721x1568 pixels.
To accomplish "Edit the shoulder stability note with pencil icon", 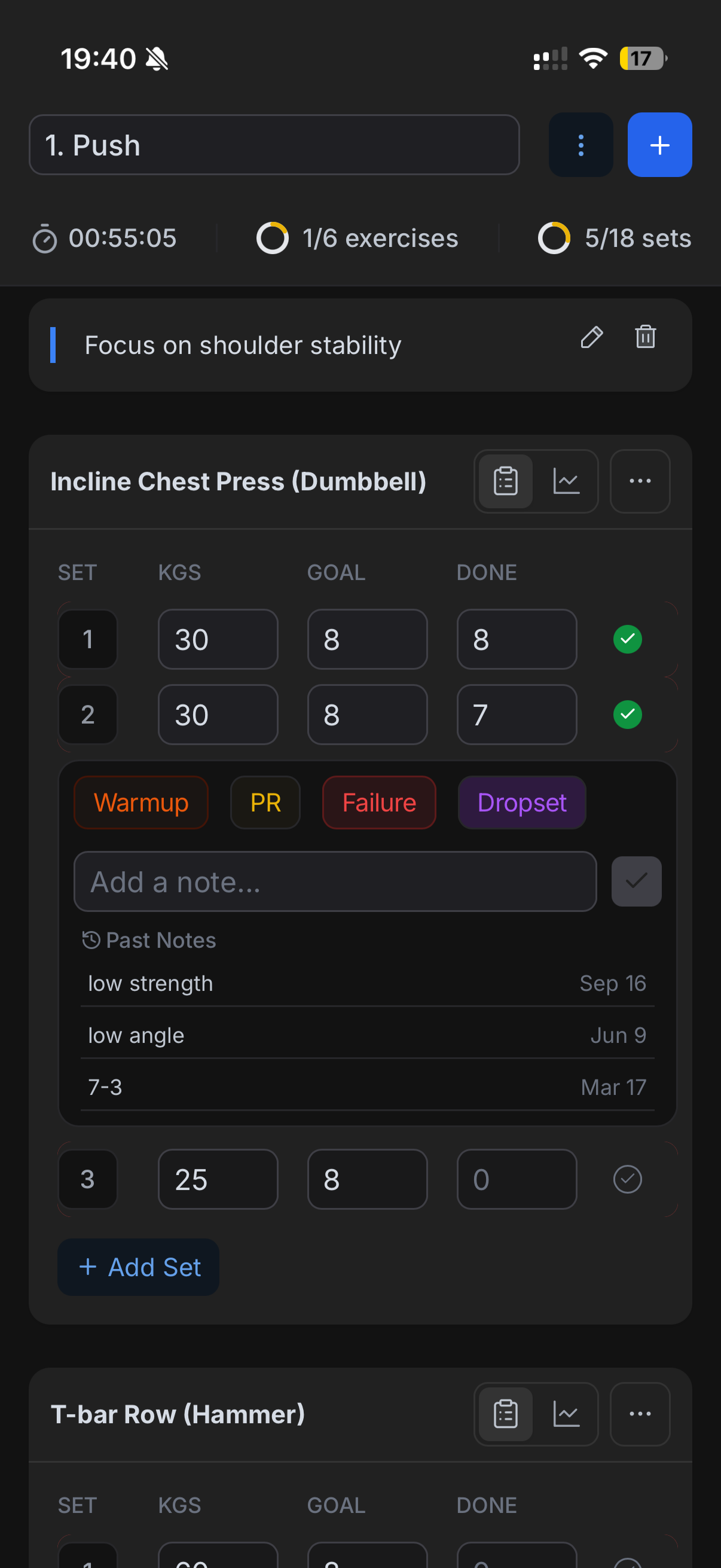I will [x=591, y=337].
